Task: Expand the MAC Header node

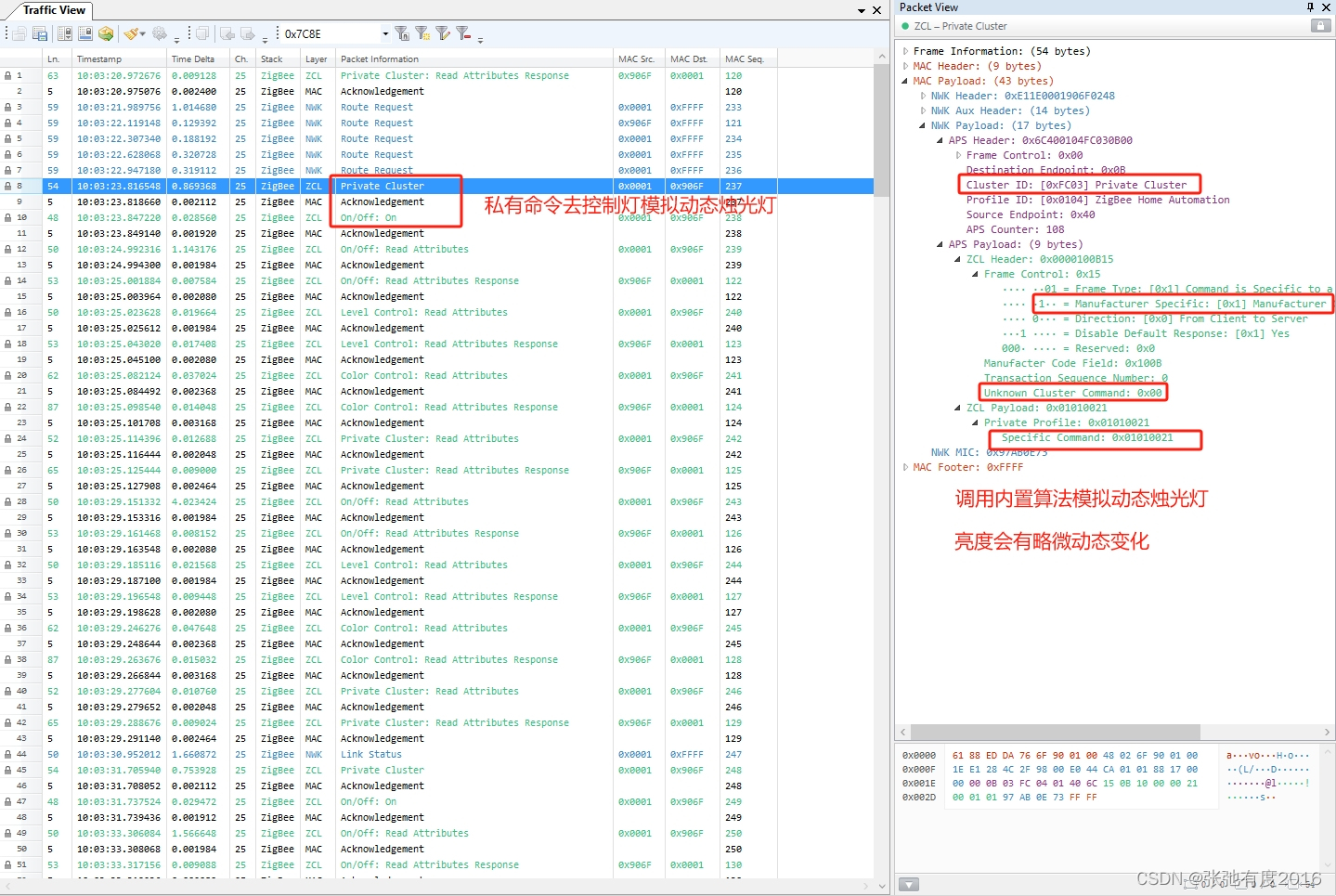Action: coord(905,66)
